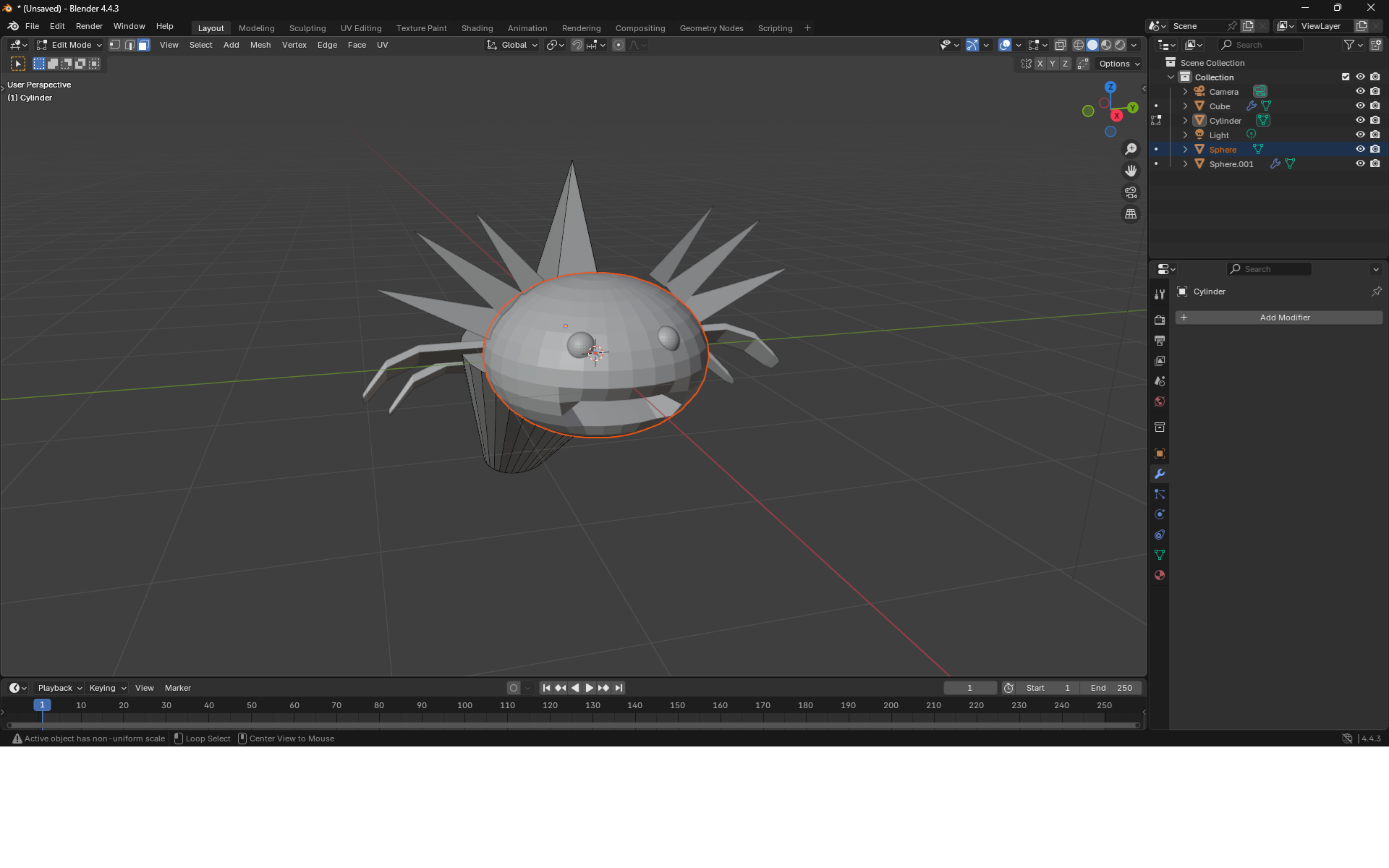Open the Collection properties tab
1389x868 pixels.
(1160, 427)
